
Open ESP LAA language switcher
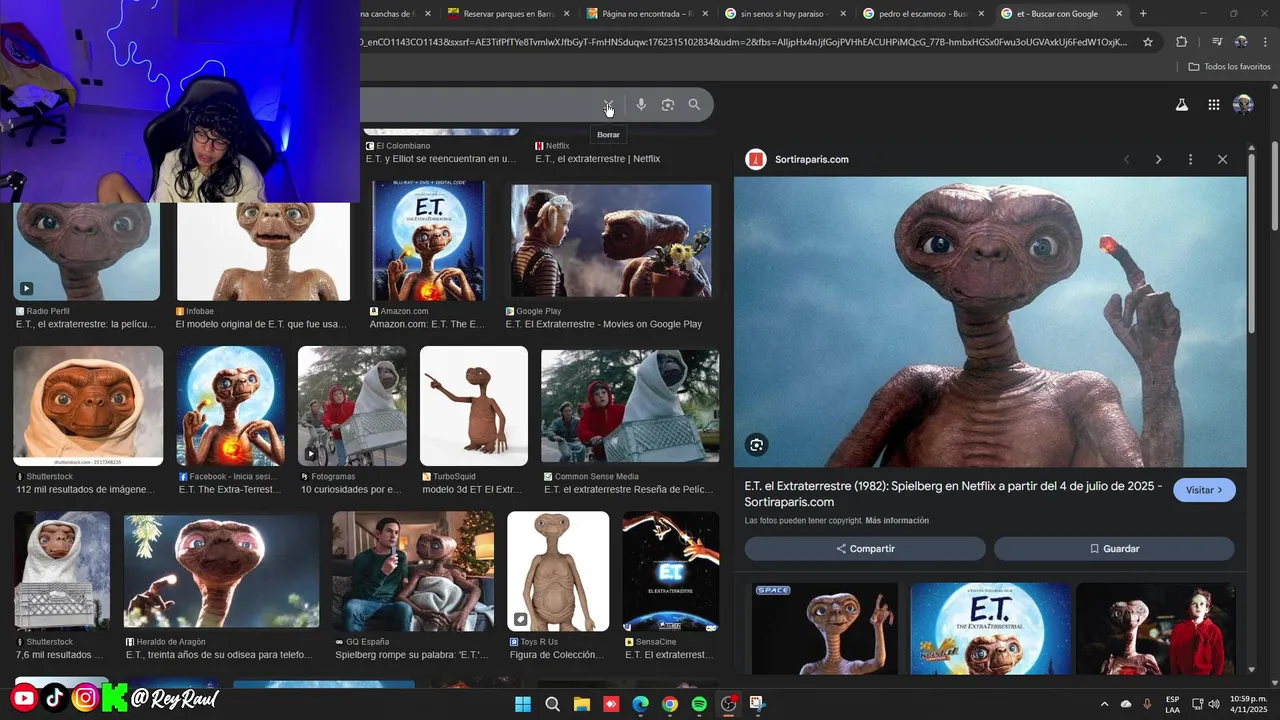[x=1172, y=704]
